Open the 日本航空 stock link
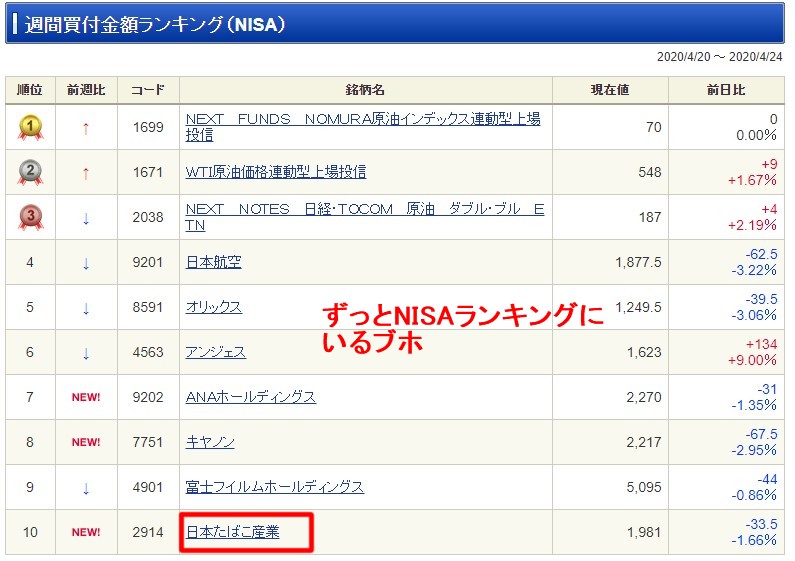This screenshot has width=795, height=561. 213,262
